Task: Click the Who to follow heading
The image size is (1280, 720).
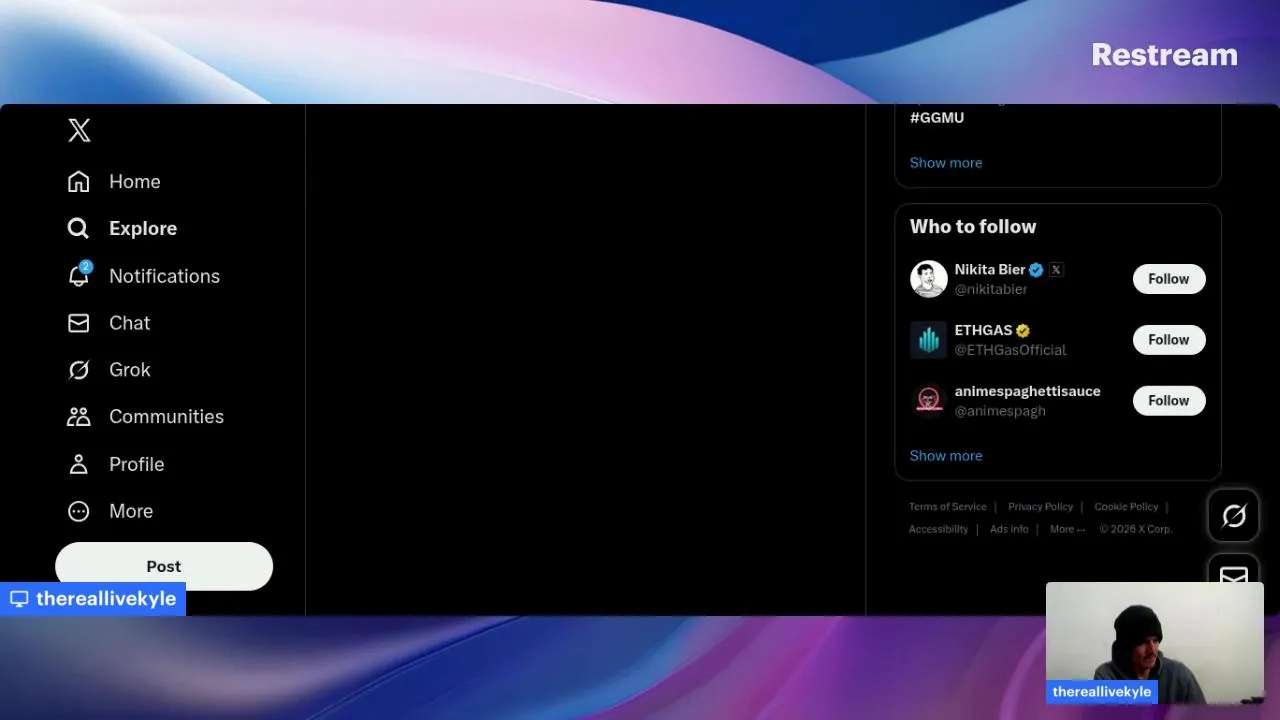Action: [x=973, y=226]
